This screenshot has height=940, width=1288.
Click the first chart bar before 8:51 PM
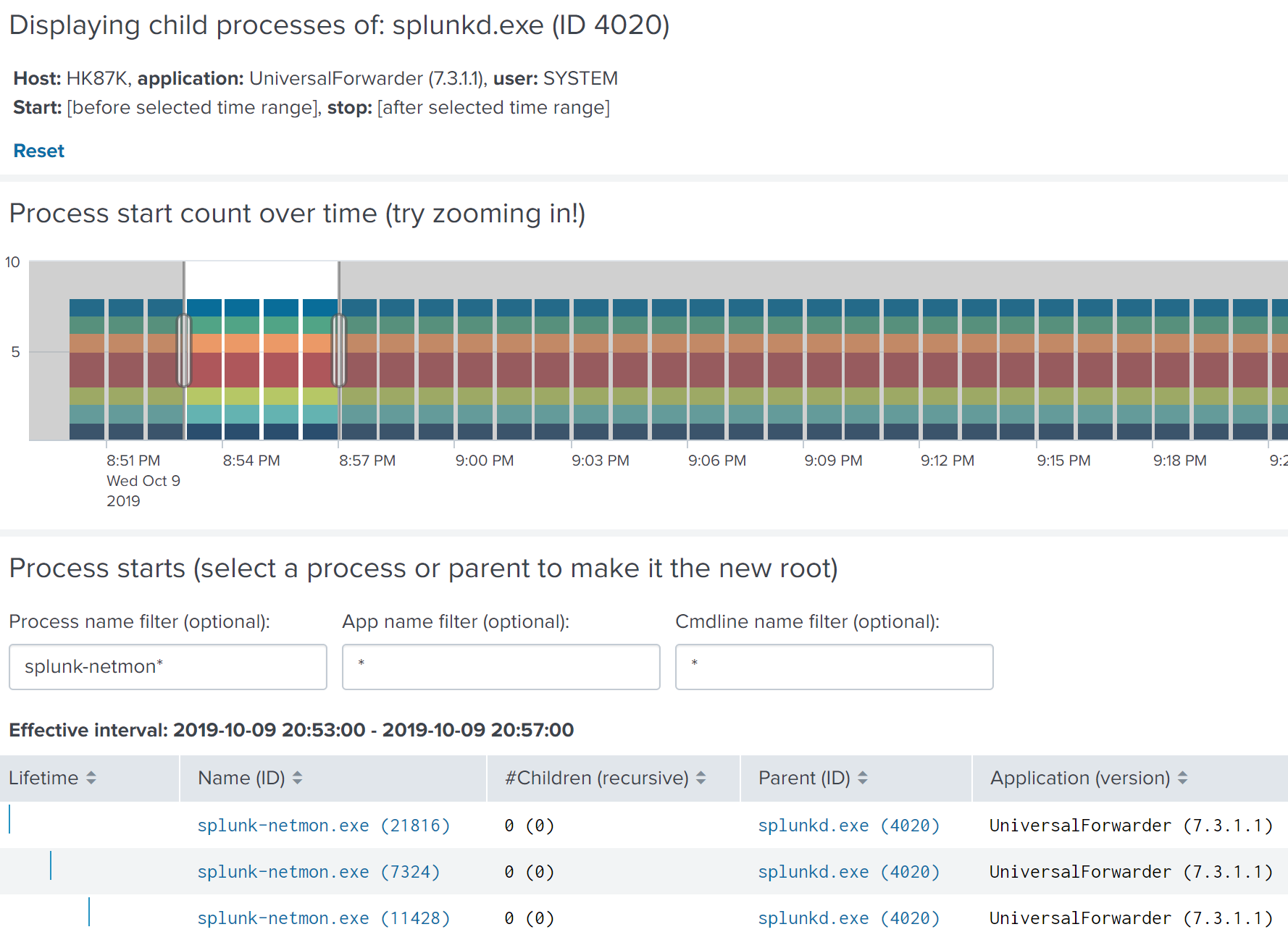tap(87, 369)
